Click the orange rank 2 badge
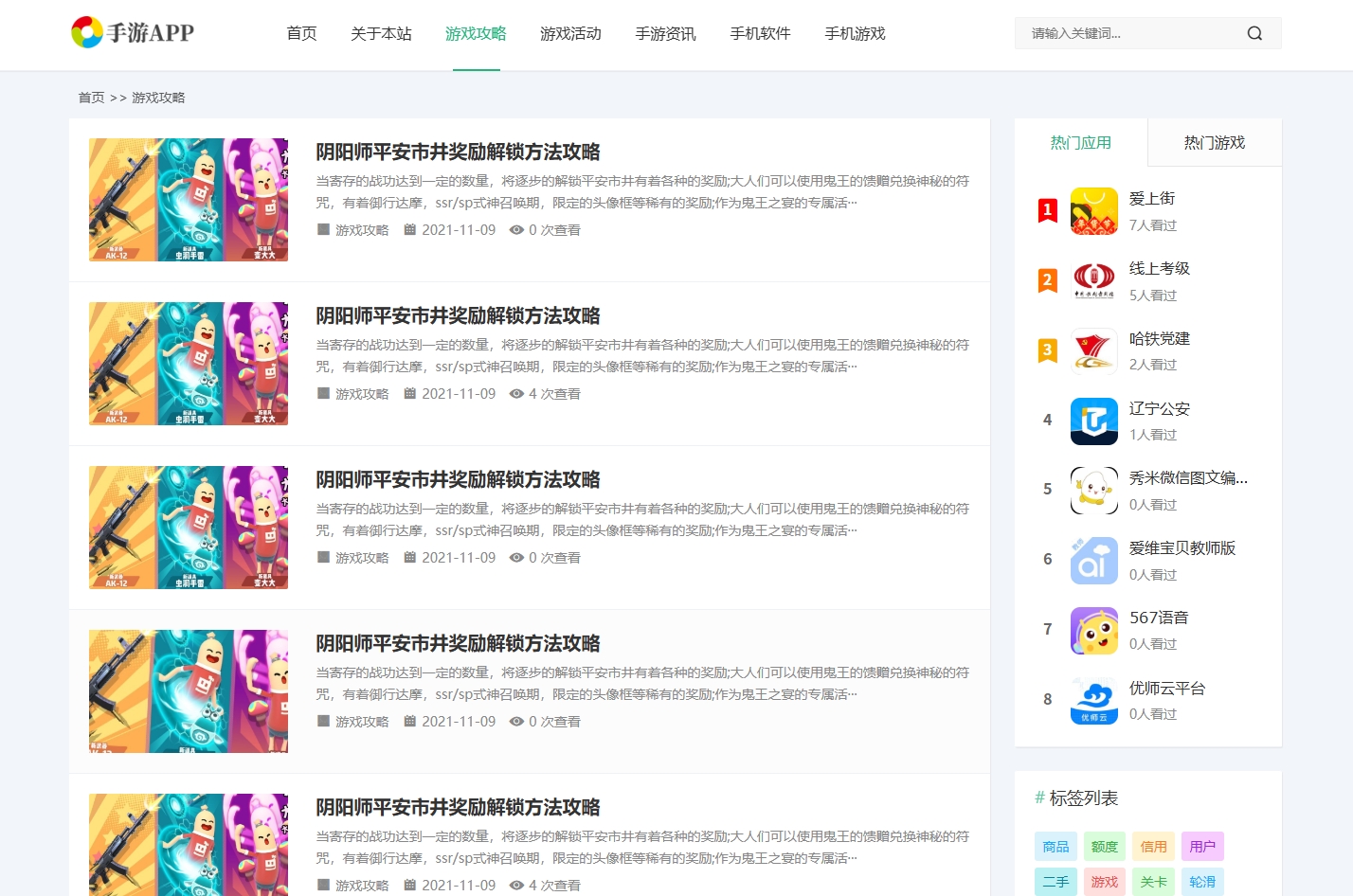 click(1047, 280)
